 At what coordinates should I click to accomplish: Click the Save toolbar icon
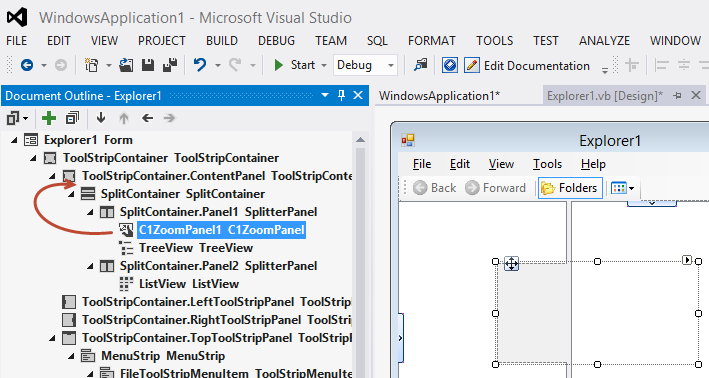(148, 65)
